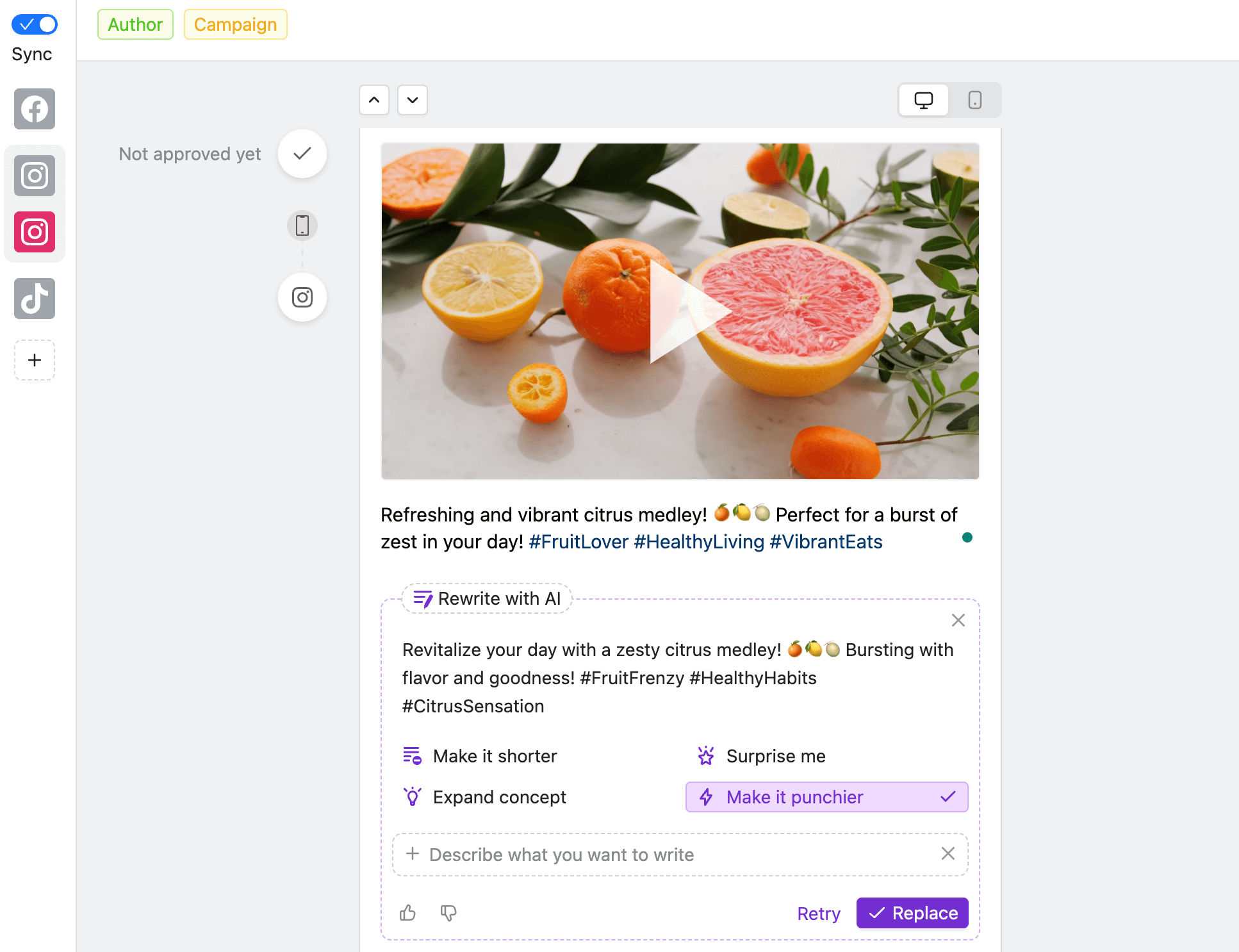The height and width of the screenshot is (952, 1239).
Task: Click the mobile post preview button
Action: [974, 100]
